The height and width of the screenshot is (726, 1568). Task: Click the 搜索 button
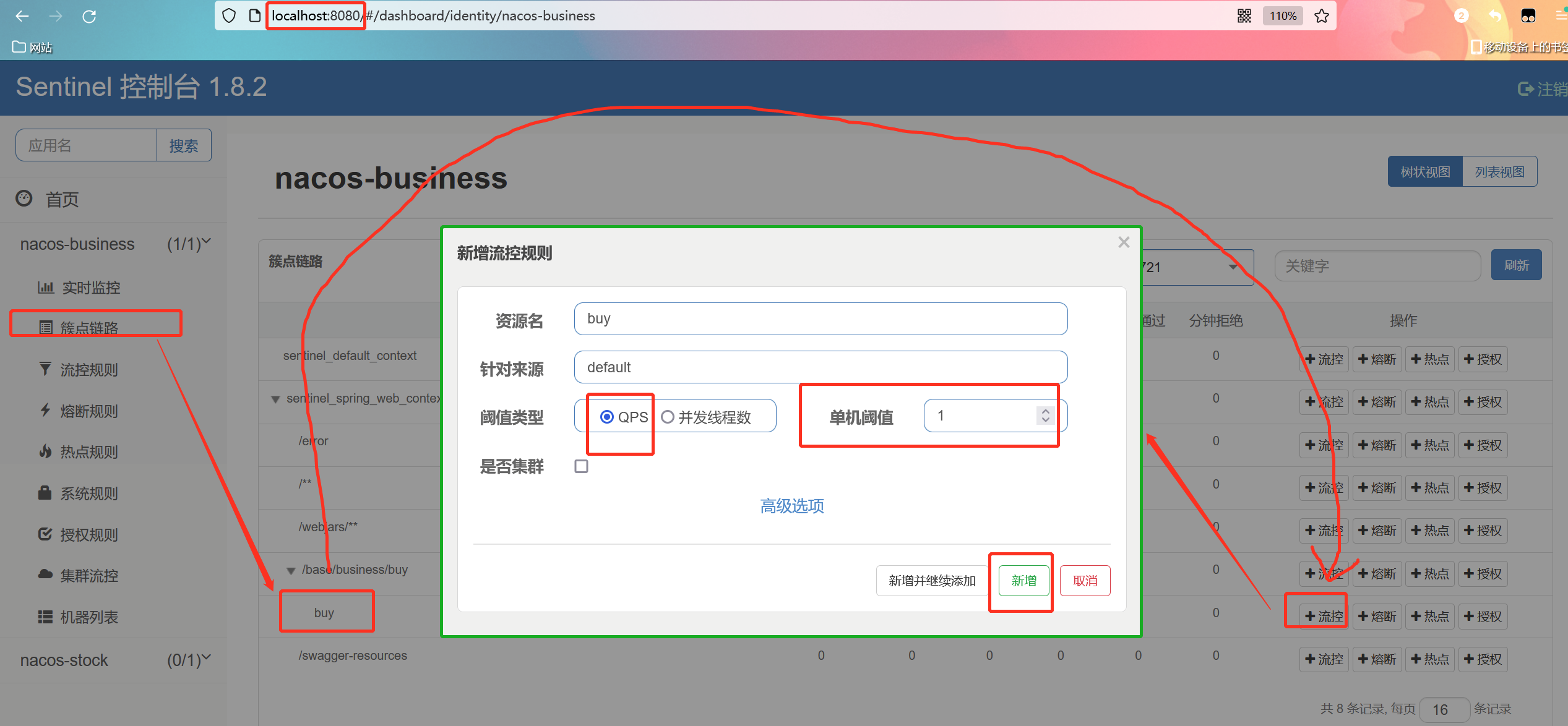point(184,145)
